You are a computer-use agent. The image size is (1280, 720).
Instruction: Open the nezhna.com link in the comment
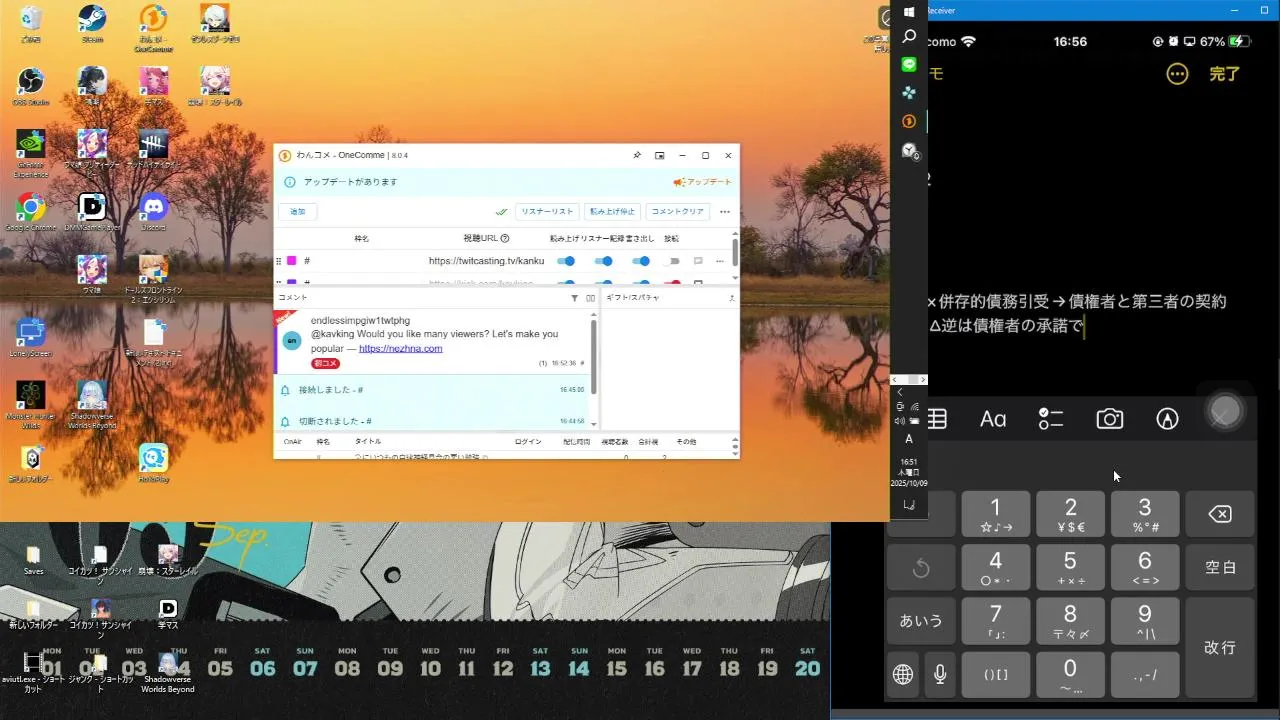coord(400,348)
